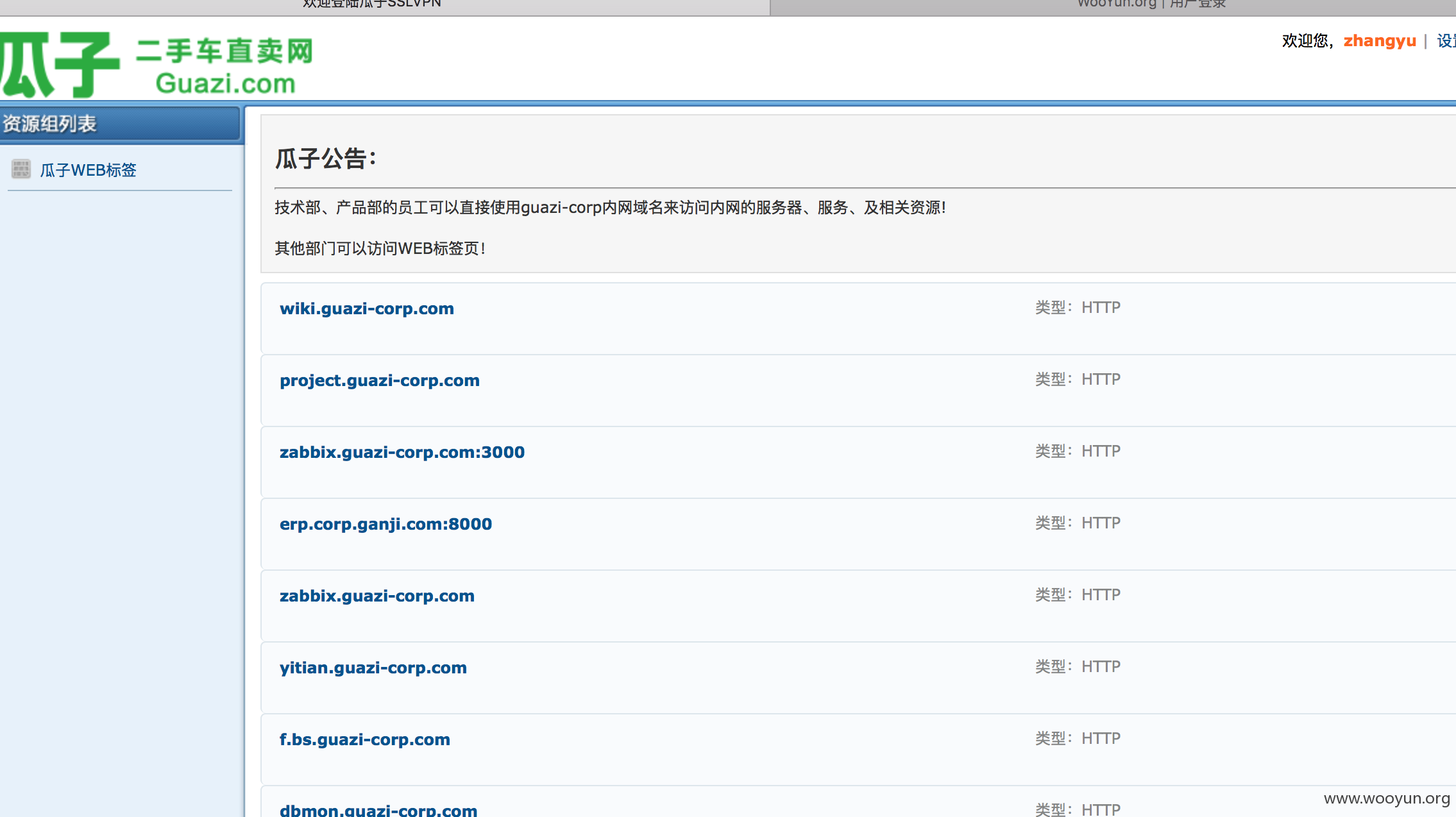Click the announcement line starting 技术部、产品部

point(611,208)
